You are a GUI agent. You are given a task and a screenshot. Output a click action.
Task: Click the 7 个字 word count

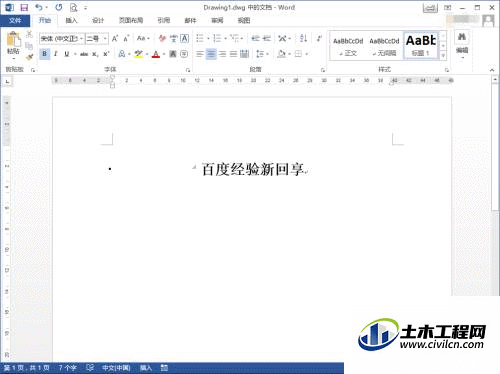pos(68,368)
